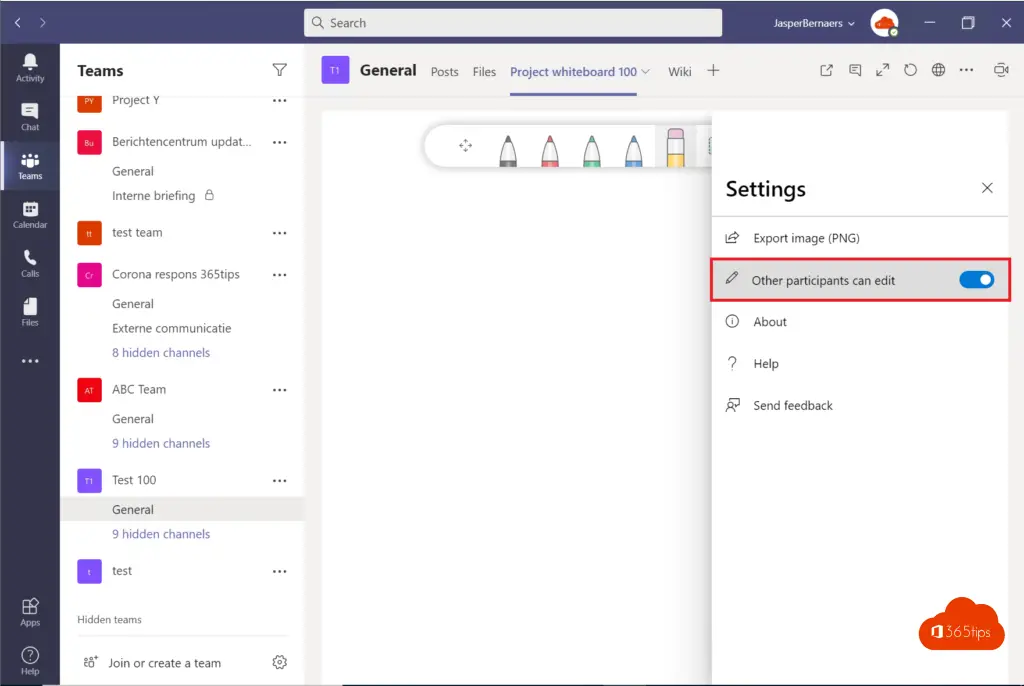Pick the eraser tool on whiteboard
Viewport: 1024px width, 686px height.
pos(675,147)
